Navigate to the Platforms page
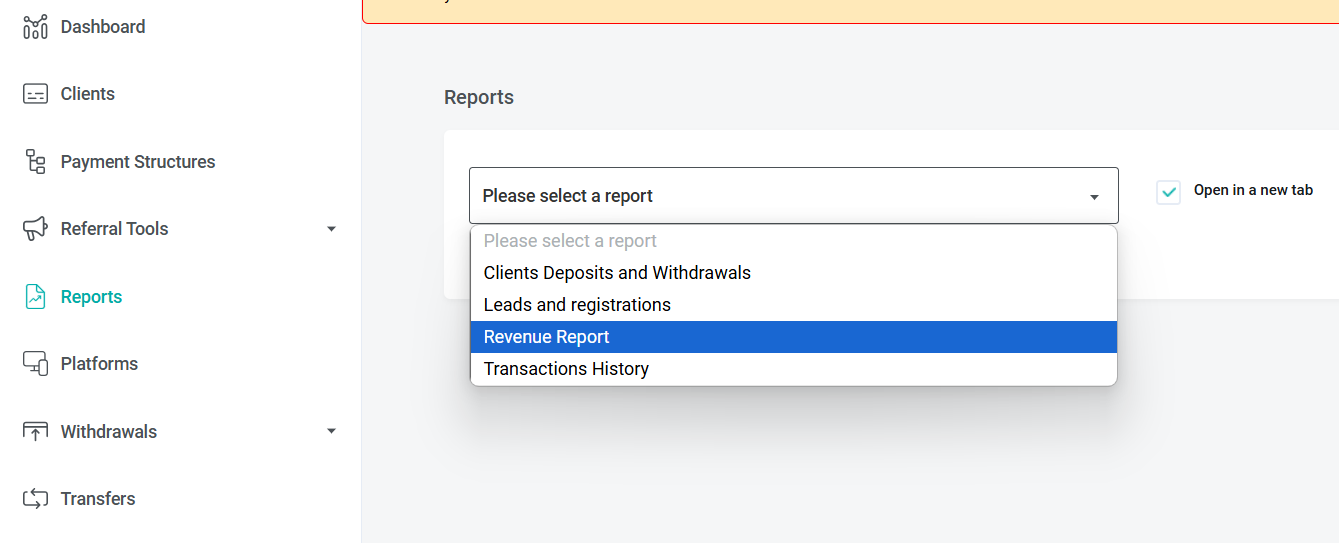Image resolution: width=1339 pixels, height=543 pixels. [99, 364]
